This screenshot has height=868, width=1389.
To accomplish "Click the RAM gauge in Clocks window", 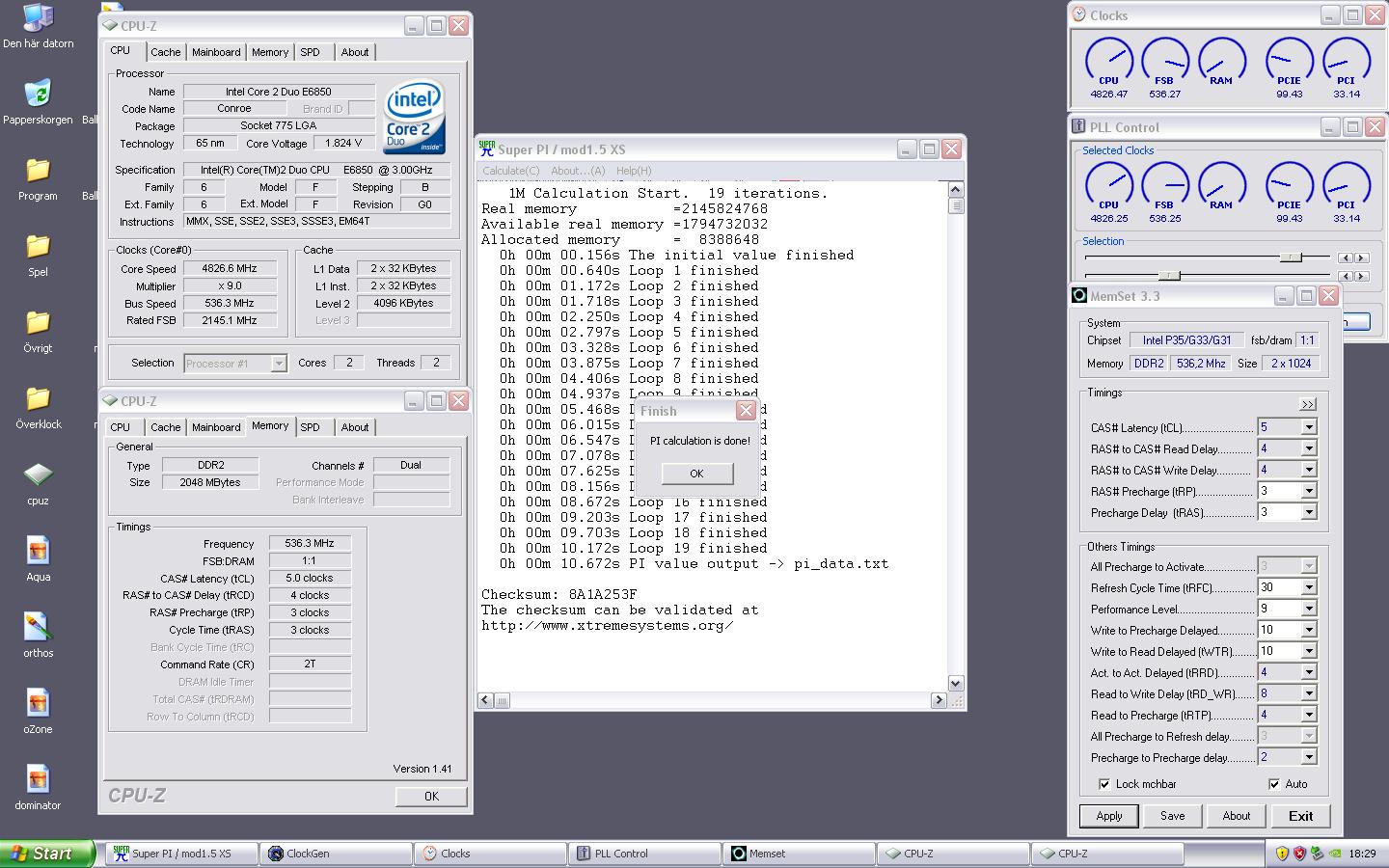I will (1221, 62).
